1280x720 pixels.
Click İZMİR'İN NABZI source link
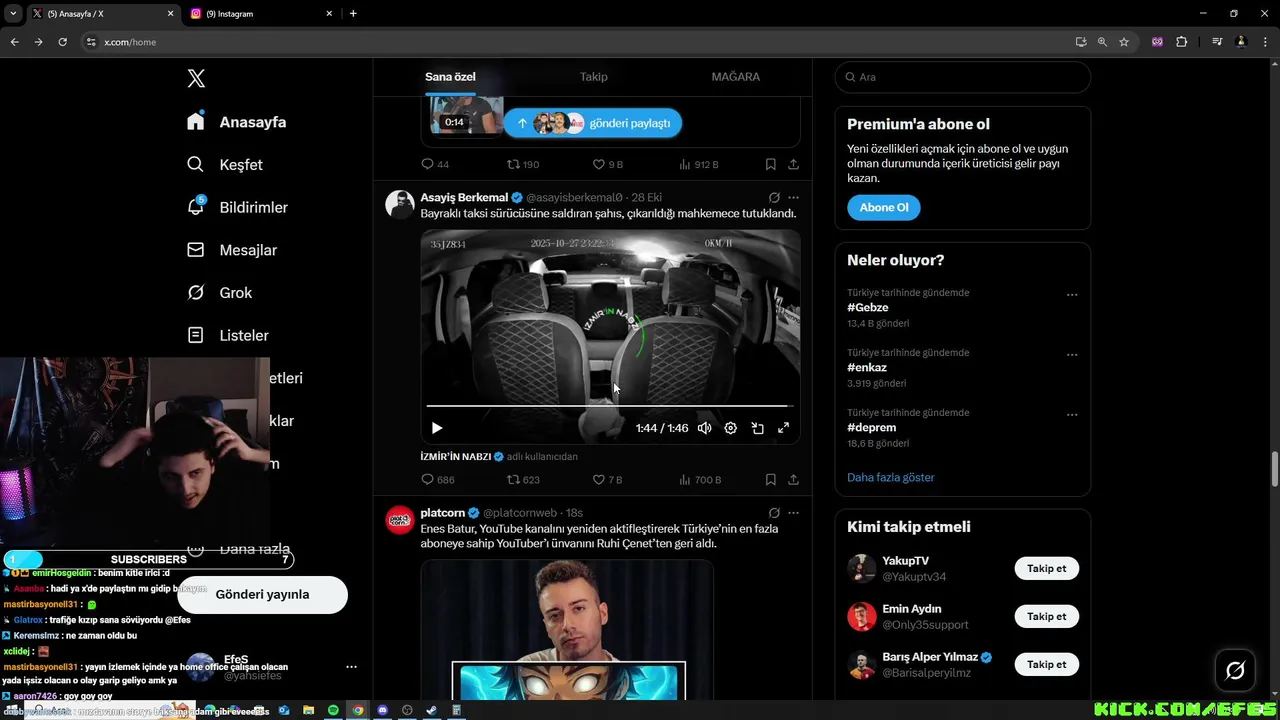point(456,456)
